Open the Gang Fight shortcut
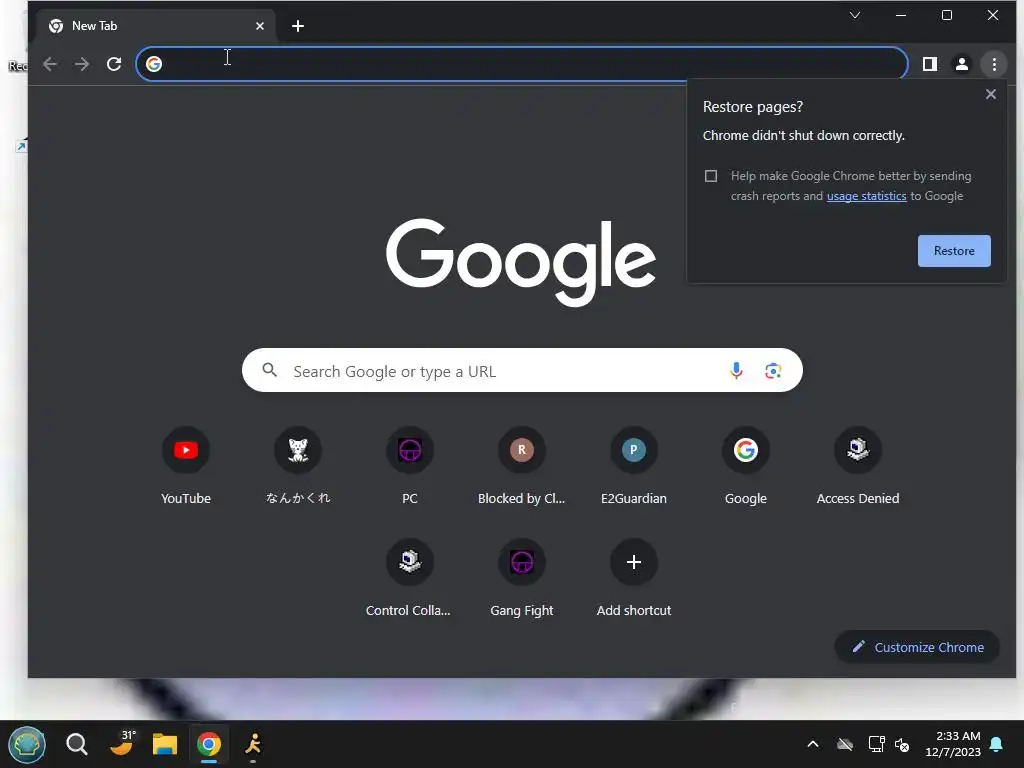 click(x=521, y=577)
